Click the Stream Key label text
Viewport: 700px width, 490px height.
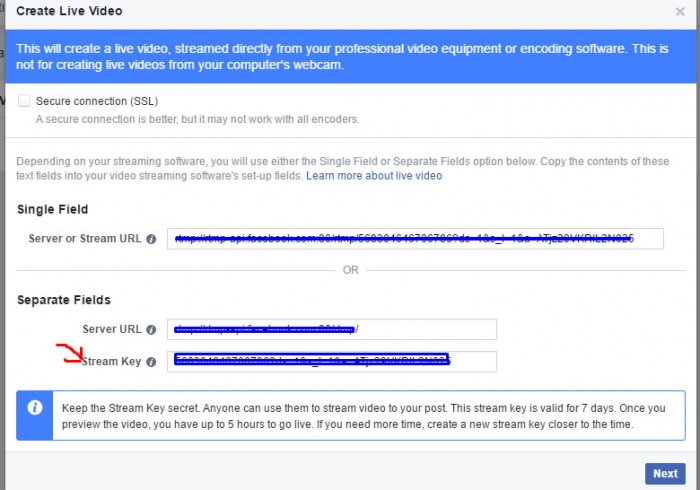(113, 361)
